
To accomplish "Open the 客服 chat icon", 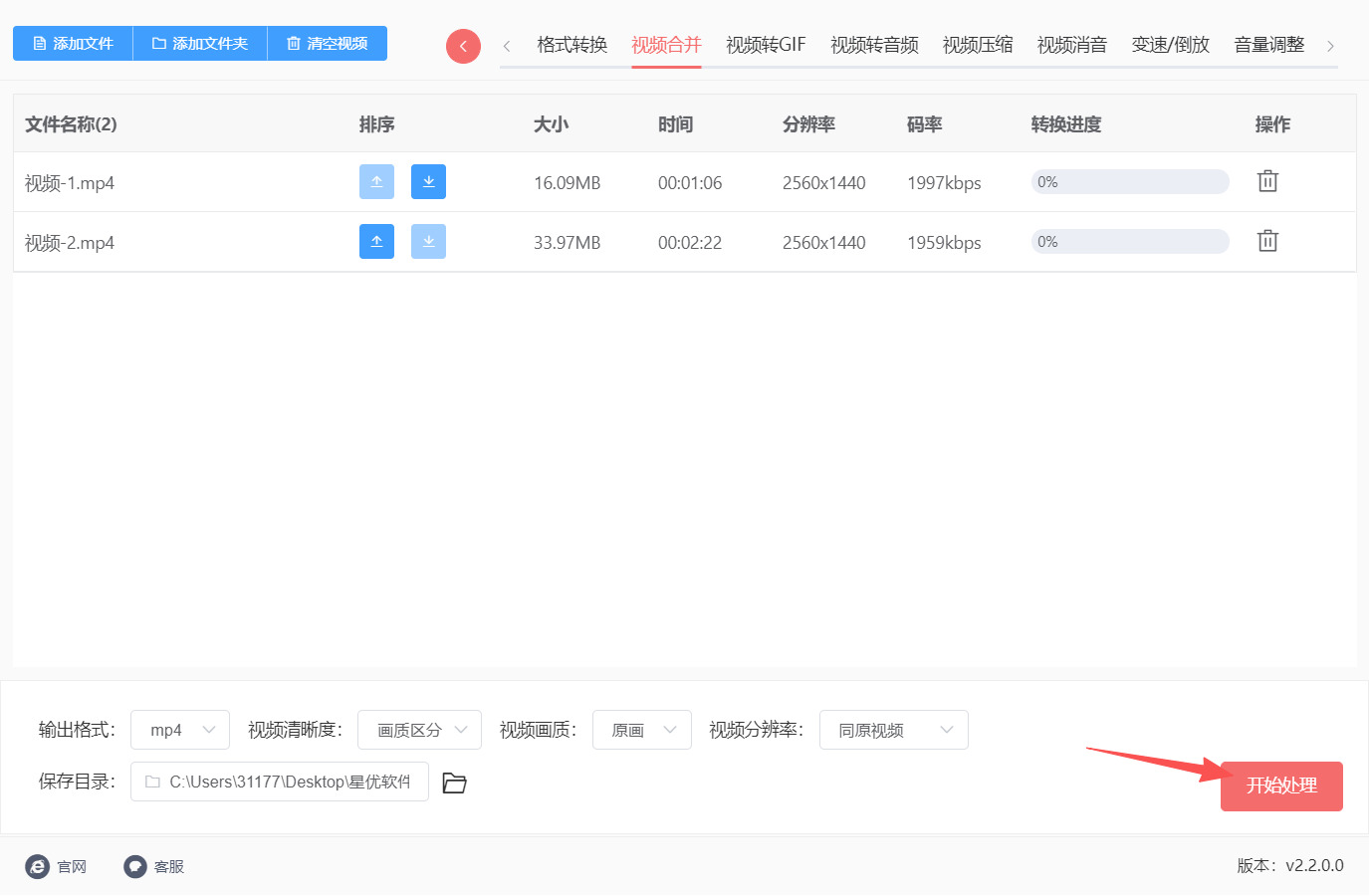I will [135, 866].
